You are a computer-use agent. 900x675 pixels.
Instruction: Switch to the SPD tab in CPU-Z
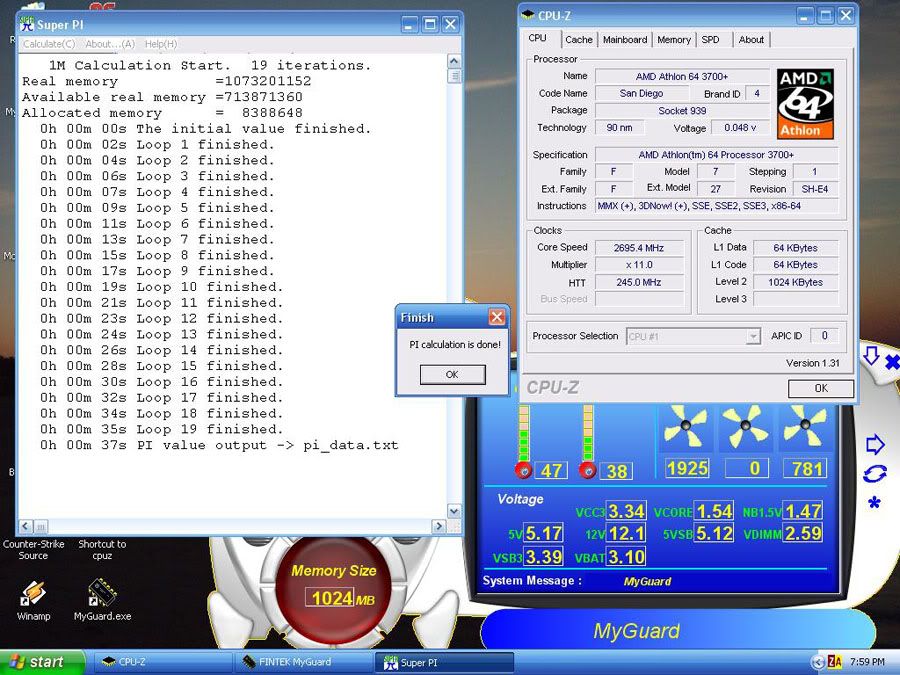(711, 40)
